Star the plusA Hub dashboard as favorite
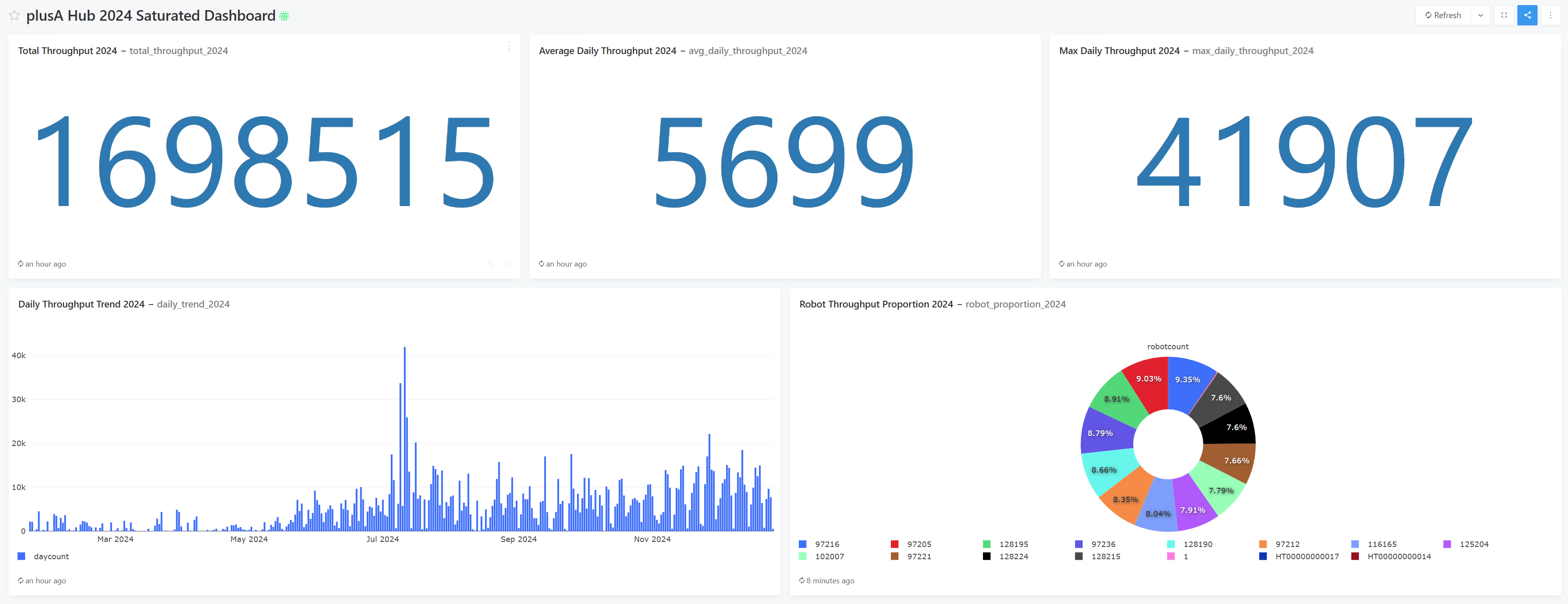The width and height of the screenshot is (1568, 604). coord(14,16)
